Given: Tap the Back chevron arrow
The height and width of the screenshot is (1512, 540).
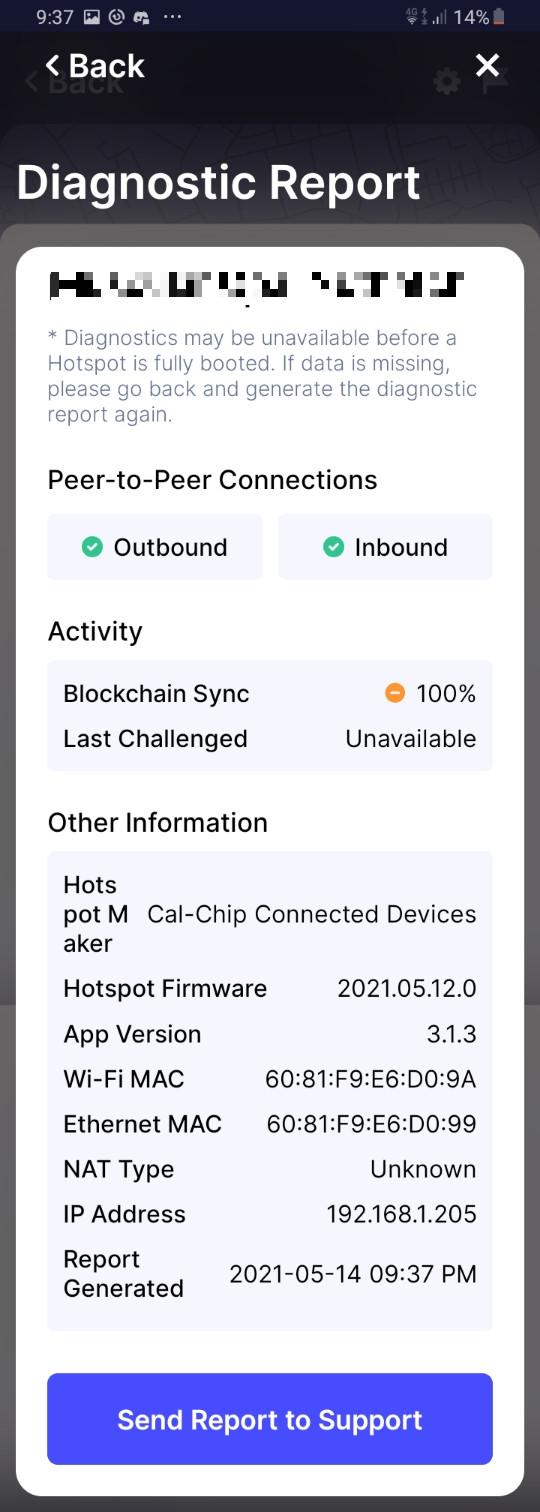Looking at the screenshot, I should 52,66.
